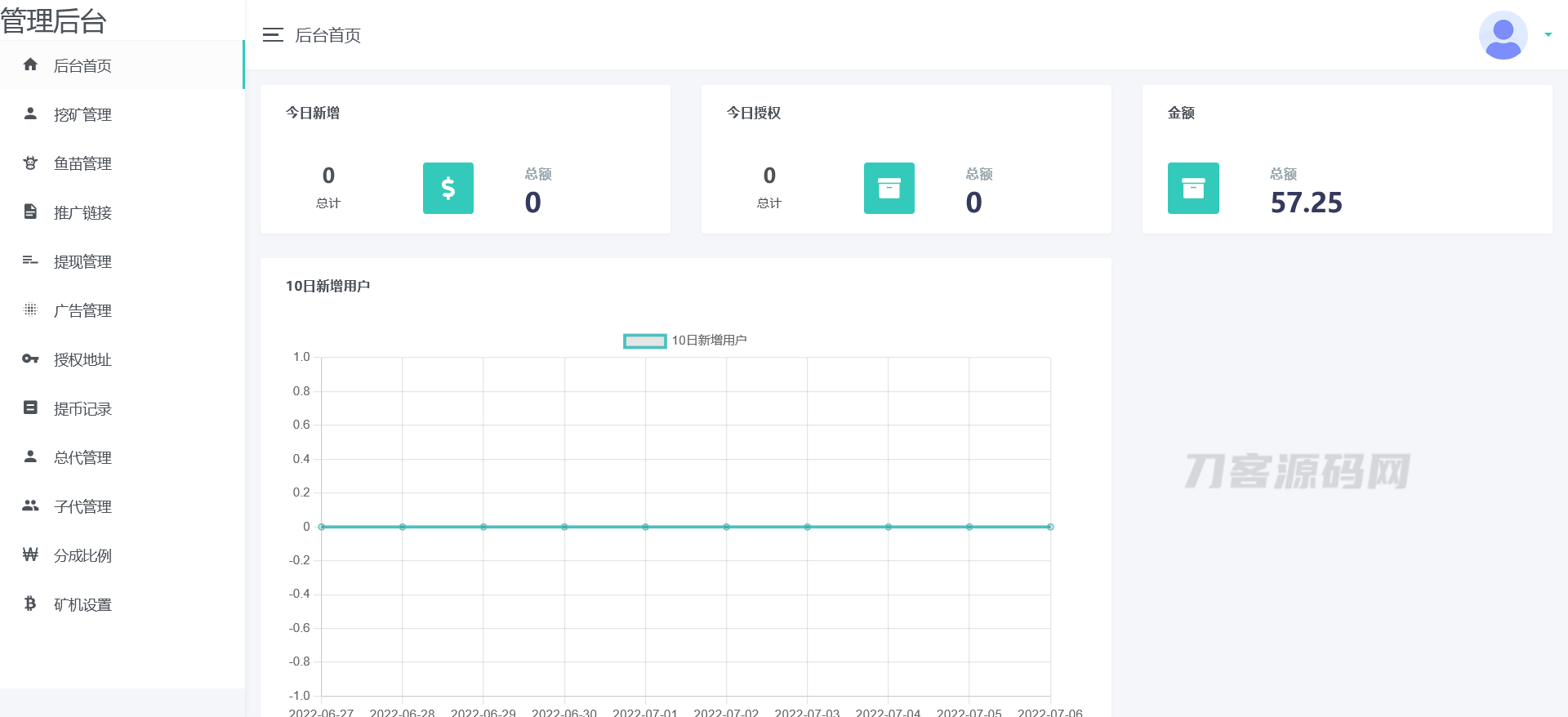Click the last data point on the chart line
Image resolution: width=1568 pixels, height=717 pixels.
tap(1049, 527)
